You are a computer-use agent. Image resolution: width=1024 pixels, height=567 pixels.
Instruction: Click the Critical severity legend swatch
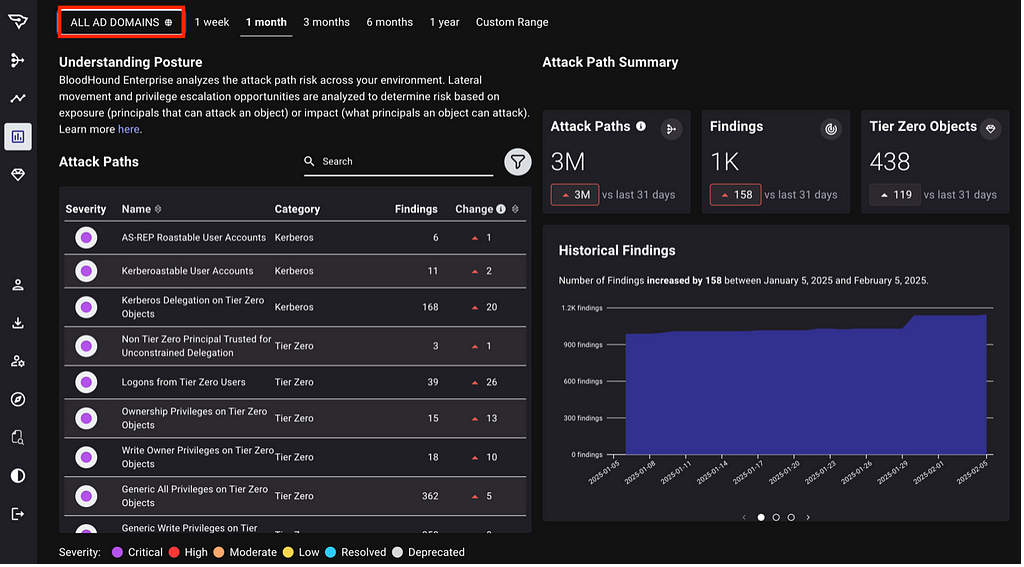118,553
